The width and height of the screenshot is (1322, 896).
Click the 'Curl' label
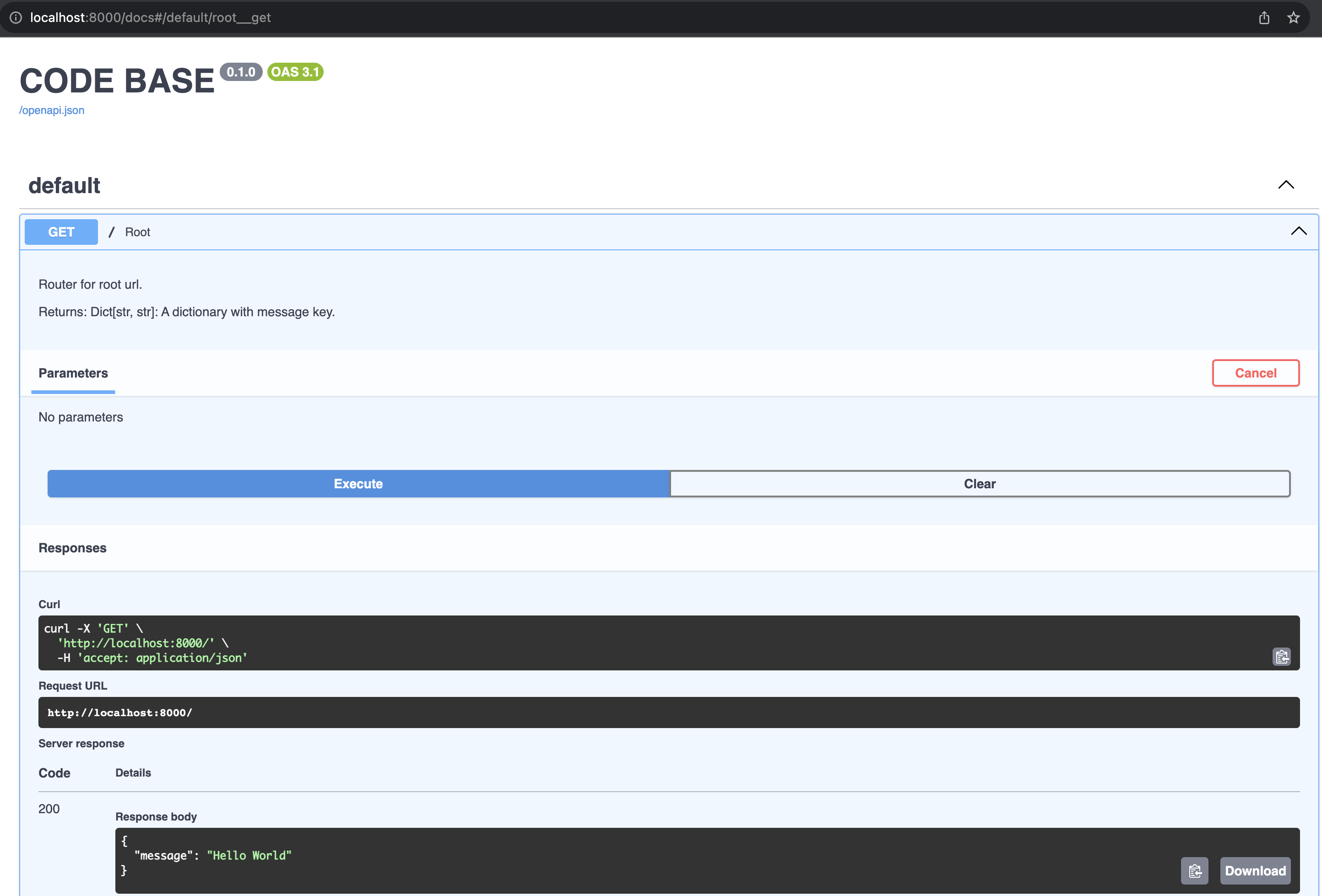pos(49,604)
